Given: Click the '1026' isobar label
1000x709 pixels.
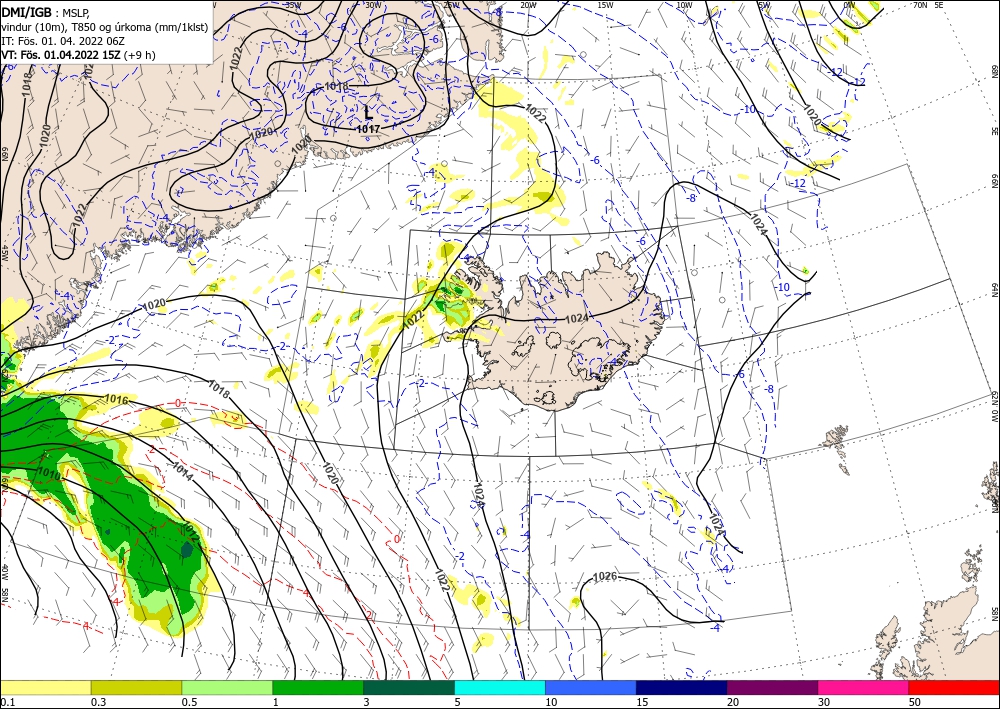Looking at the screenshot, I should click(605, 576).
